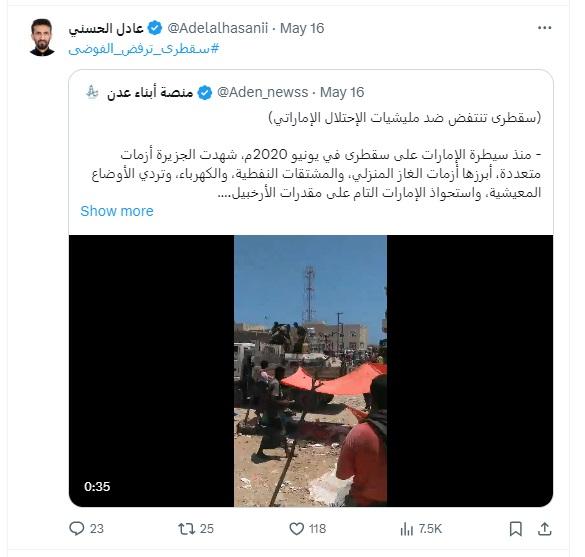Click the May 16 date of the main tweet
The height and width of the screenshot is (557, 585).
pyautogui.click(x=302, y=28)
